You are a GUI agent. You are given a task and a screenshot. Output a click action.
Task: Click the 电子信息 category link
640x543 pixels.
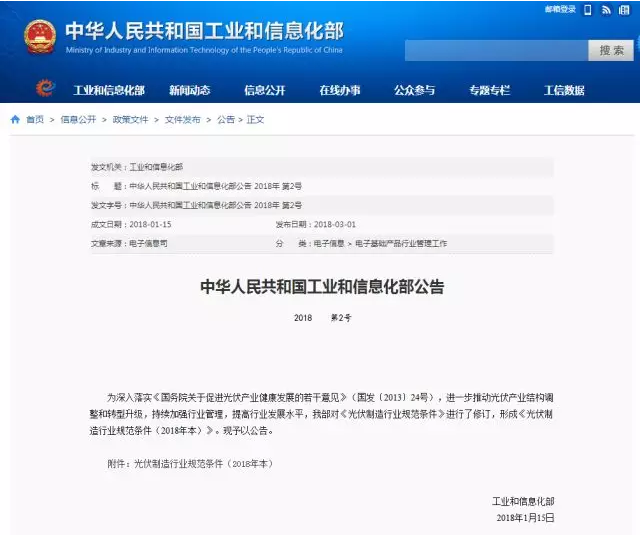click(x=329, y=243)
